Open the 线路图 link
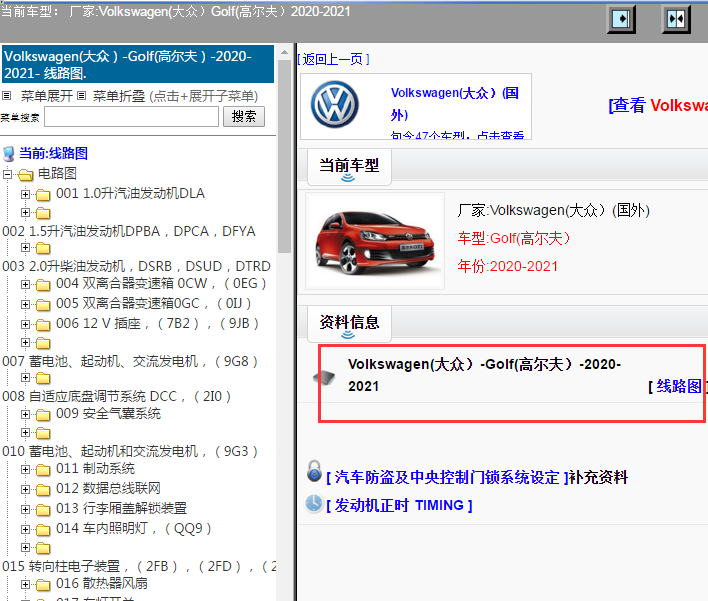Image resolution: width=708 pixels, height=601 pixels. pyautogui.click(x=679, y=386)
